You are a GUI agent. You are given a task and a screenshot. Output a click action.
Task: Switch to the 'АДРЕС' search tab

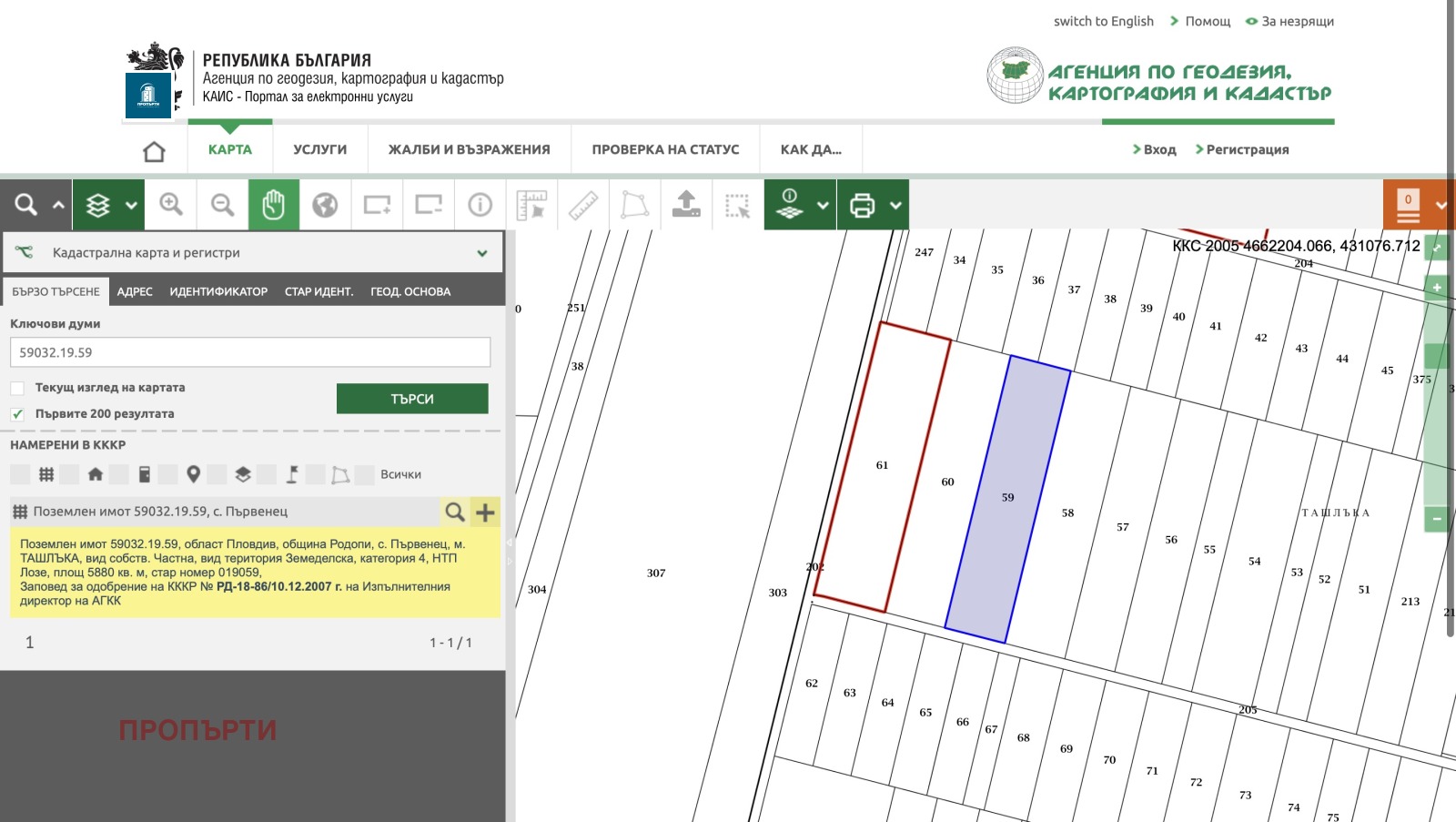click(135, 292)
